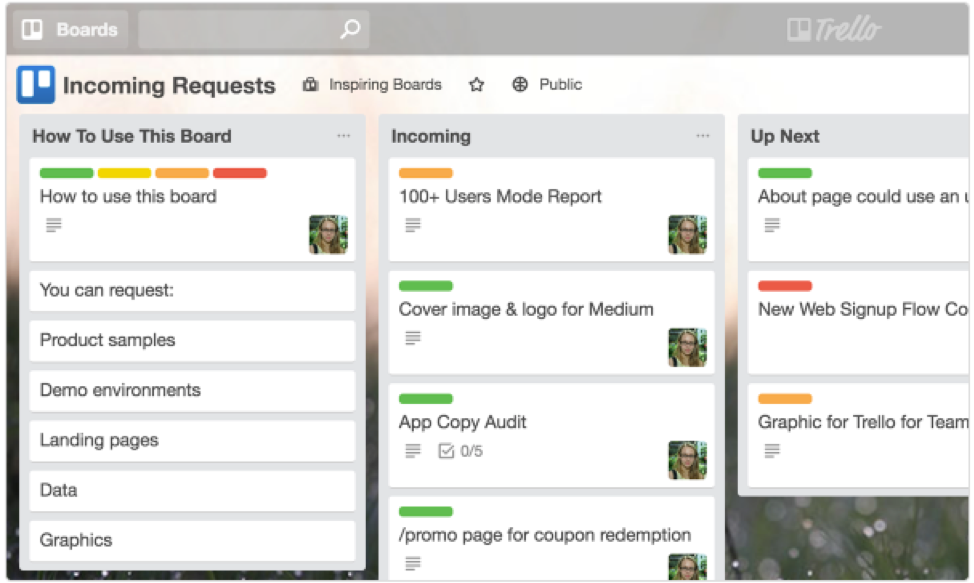Screen dimensions: 974x583
Task: Click the search magnifying glass icon
Action: [347, 30]
